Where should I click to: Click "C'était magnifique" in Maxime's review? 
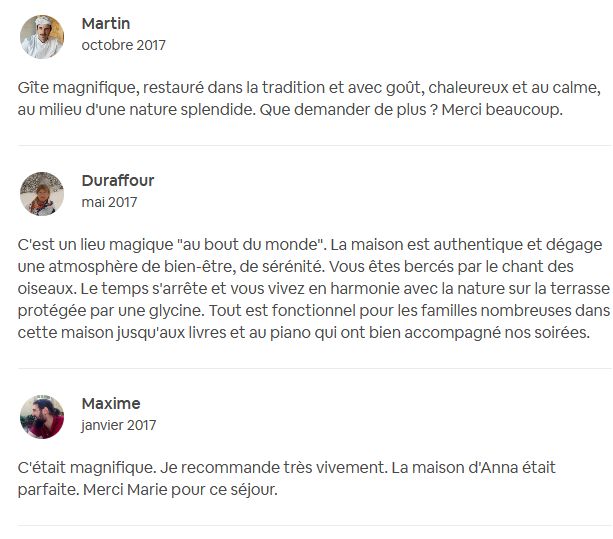84,467
